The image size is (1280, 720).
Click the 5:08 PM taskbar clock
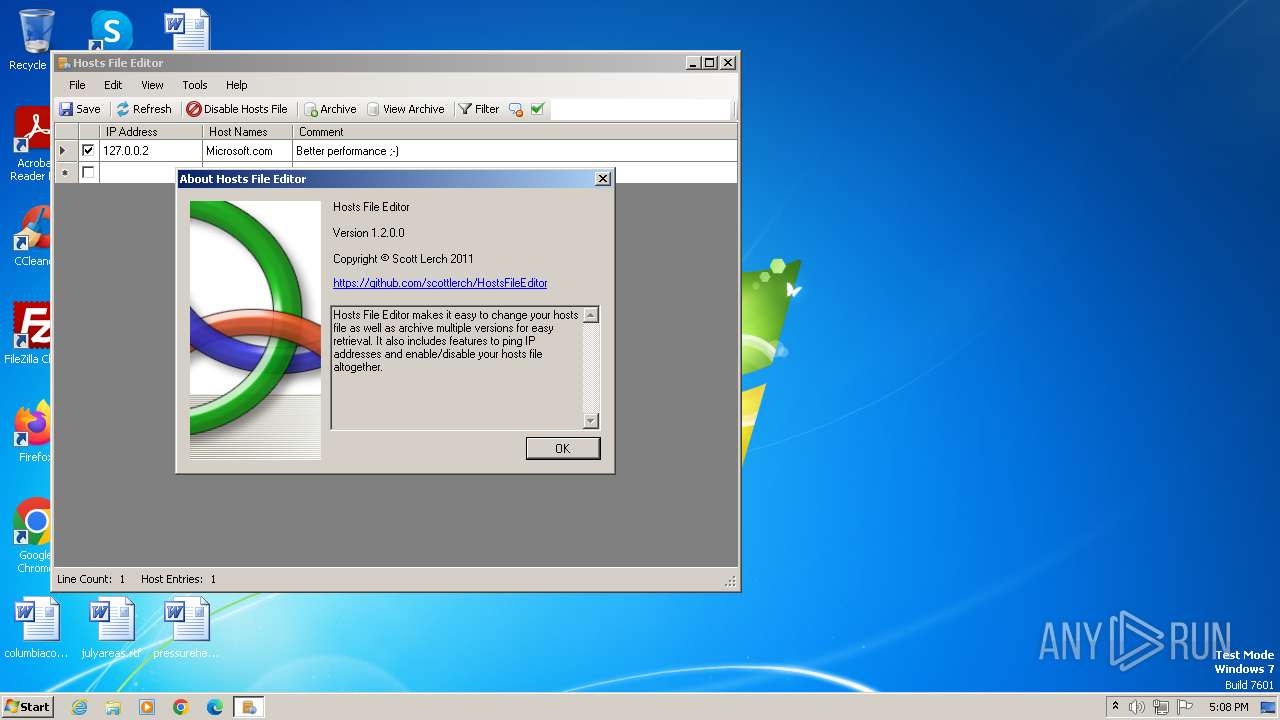(x=1228, y=707)
